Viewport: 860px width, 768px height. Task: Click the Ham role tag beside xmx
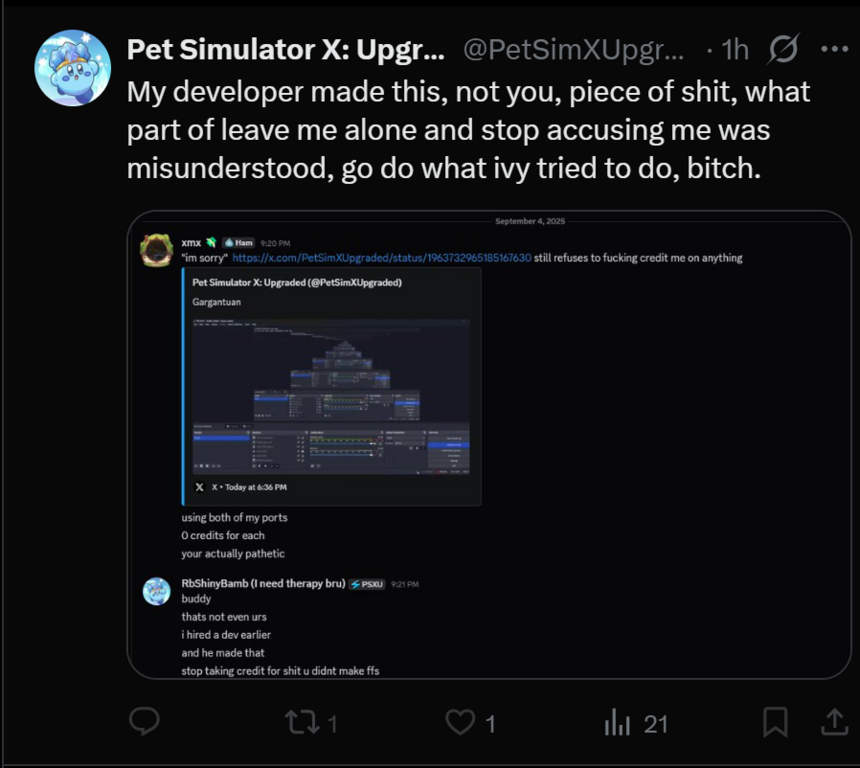pyautogui.click(x=238, y=243)
